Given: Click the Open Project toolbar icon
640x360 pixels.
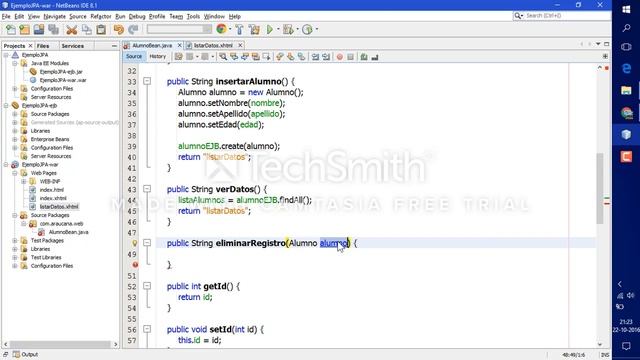Looking at the screenshot, I should pos(39,29).
